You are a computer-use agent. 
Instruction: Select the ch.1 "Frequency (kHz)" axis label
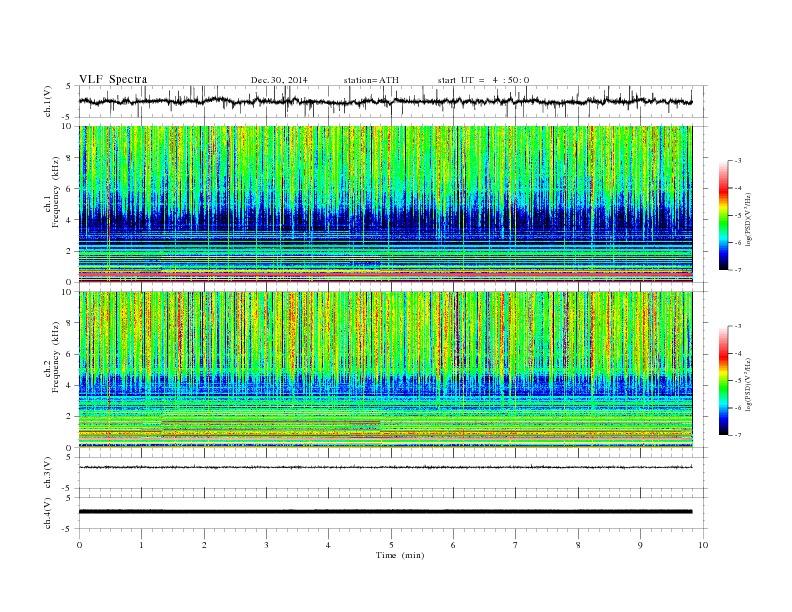click(56, 192)
